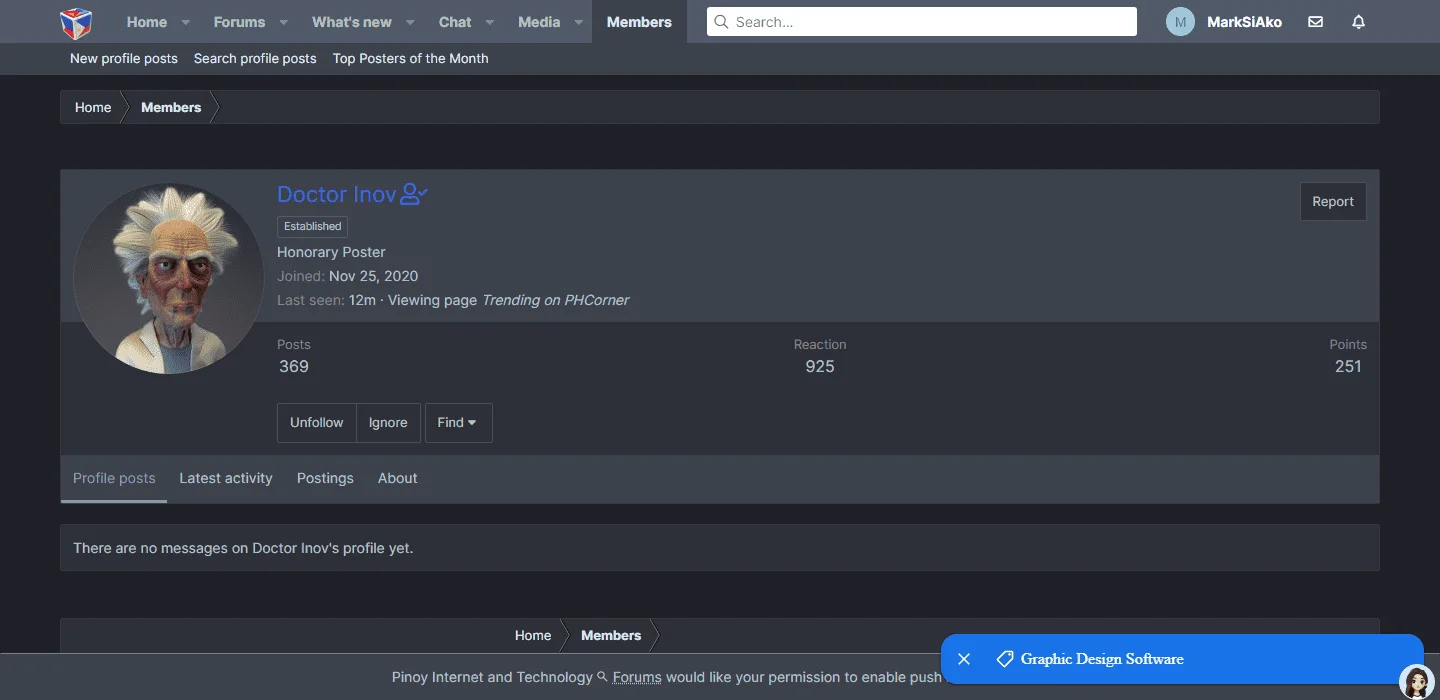
Task: Click the girl avatar chat icon
Action: pyautogui.click(x=1416, y=682)
